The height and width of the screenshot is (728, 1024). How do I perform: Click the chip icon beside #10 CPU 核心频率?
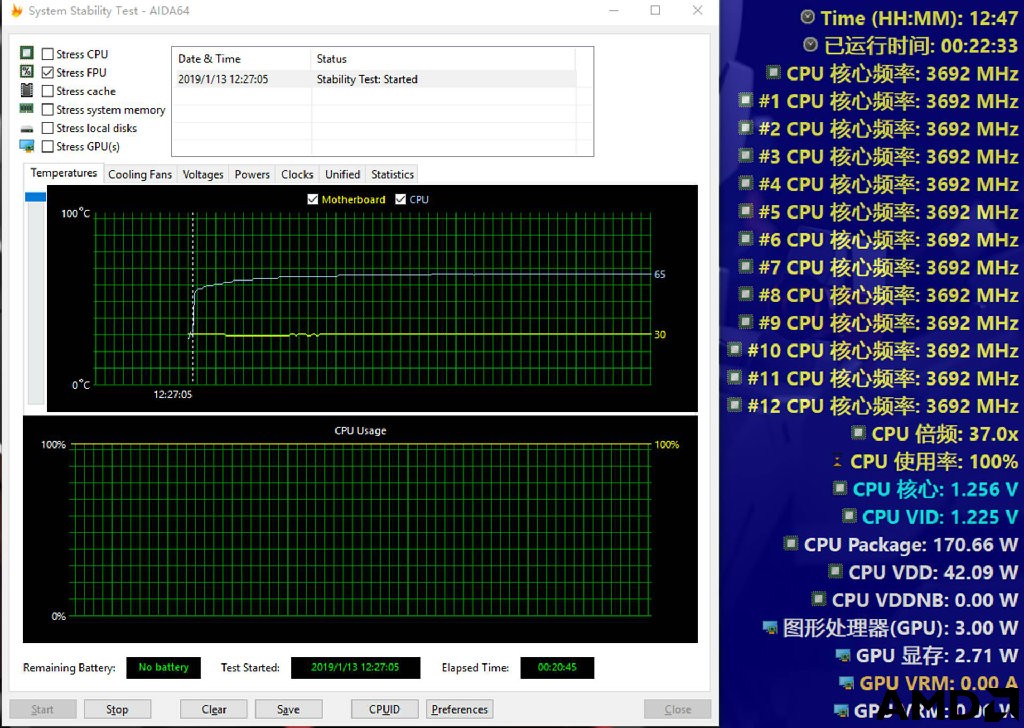click(x=735, y=349)
